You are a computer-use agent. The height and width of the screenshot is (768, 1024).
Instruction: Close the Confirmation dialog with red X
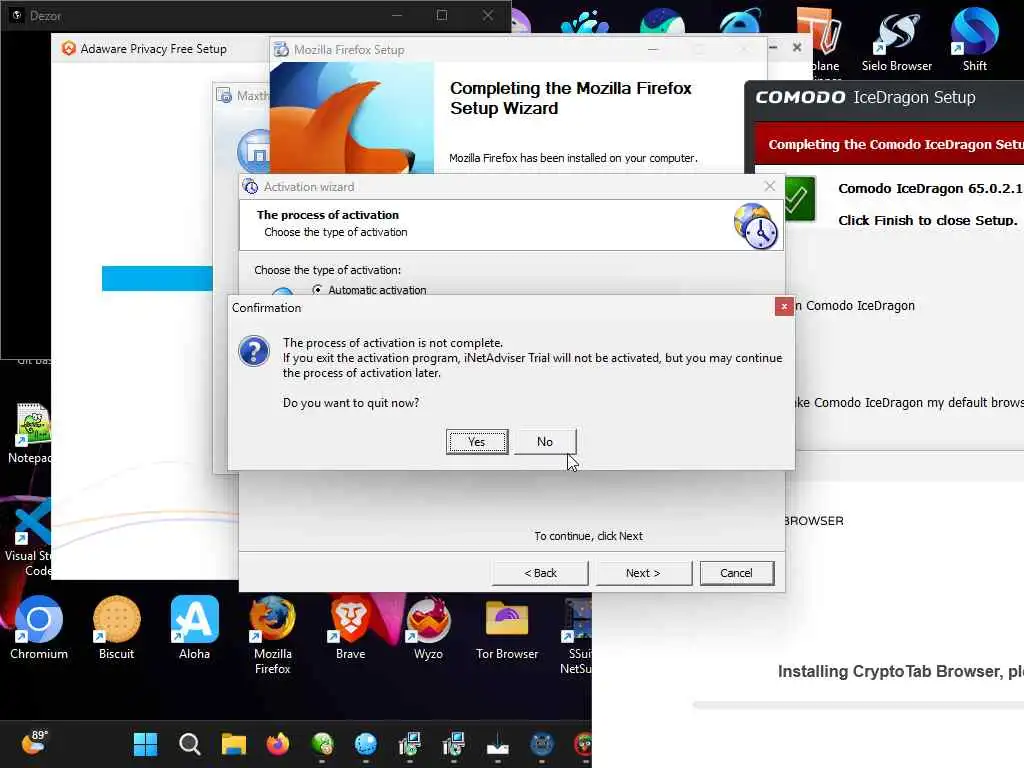pos(784,306)
